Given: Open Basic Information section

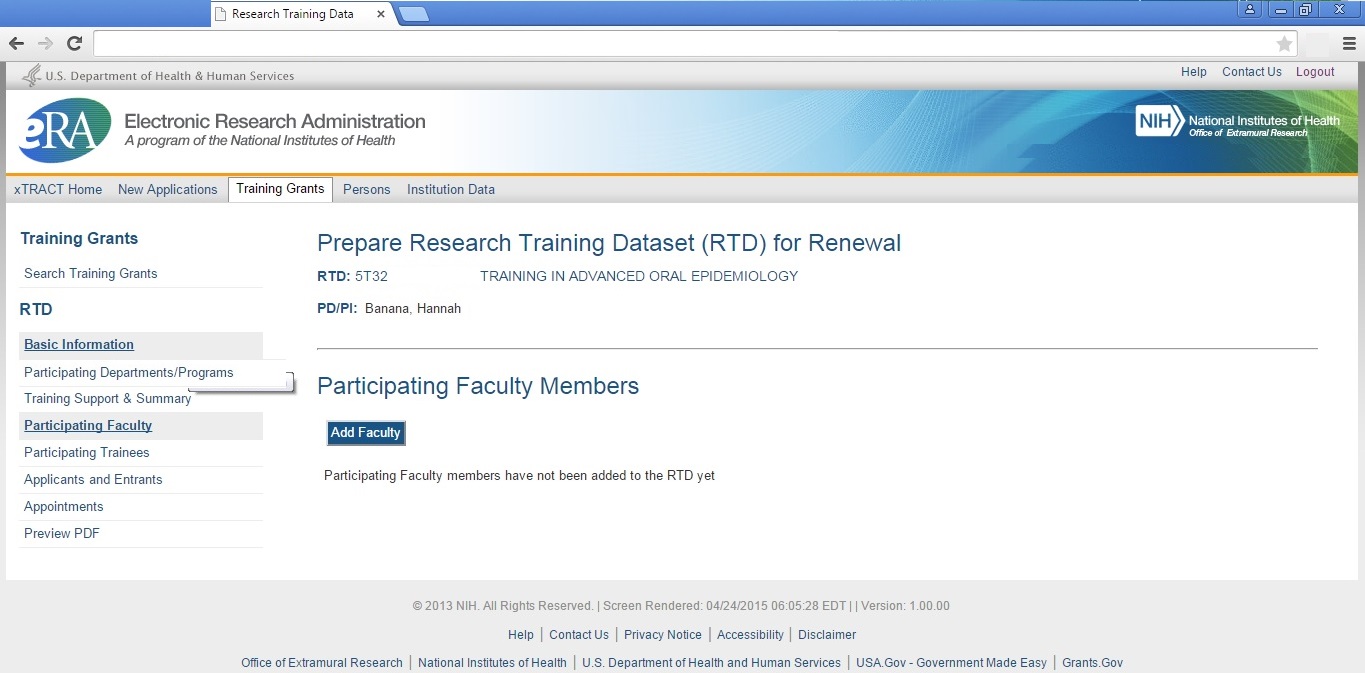Looking at the screenshot, I should (79, 344).
